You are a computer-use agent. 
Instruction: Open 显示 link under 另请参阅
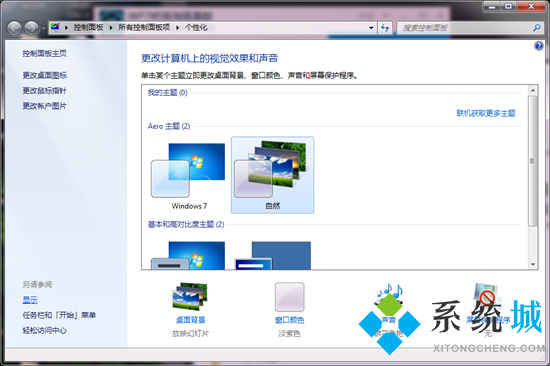click(30, 300)
